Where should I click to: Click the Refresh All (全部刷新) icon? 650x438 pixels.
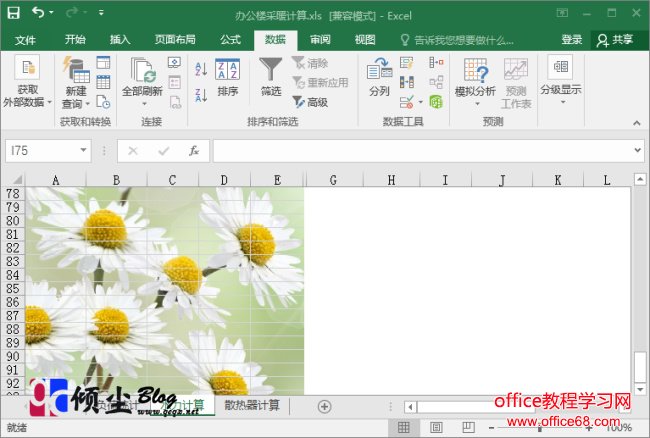coord(142,70)
